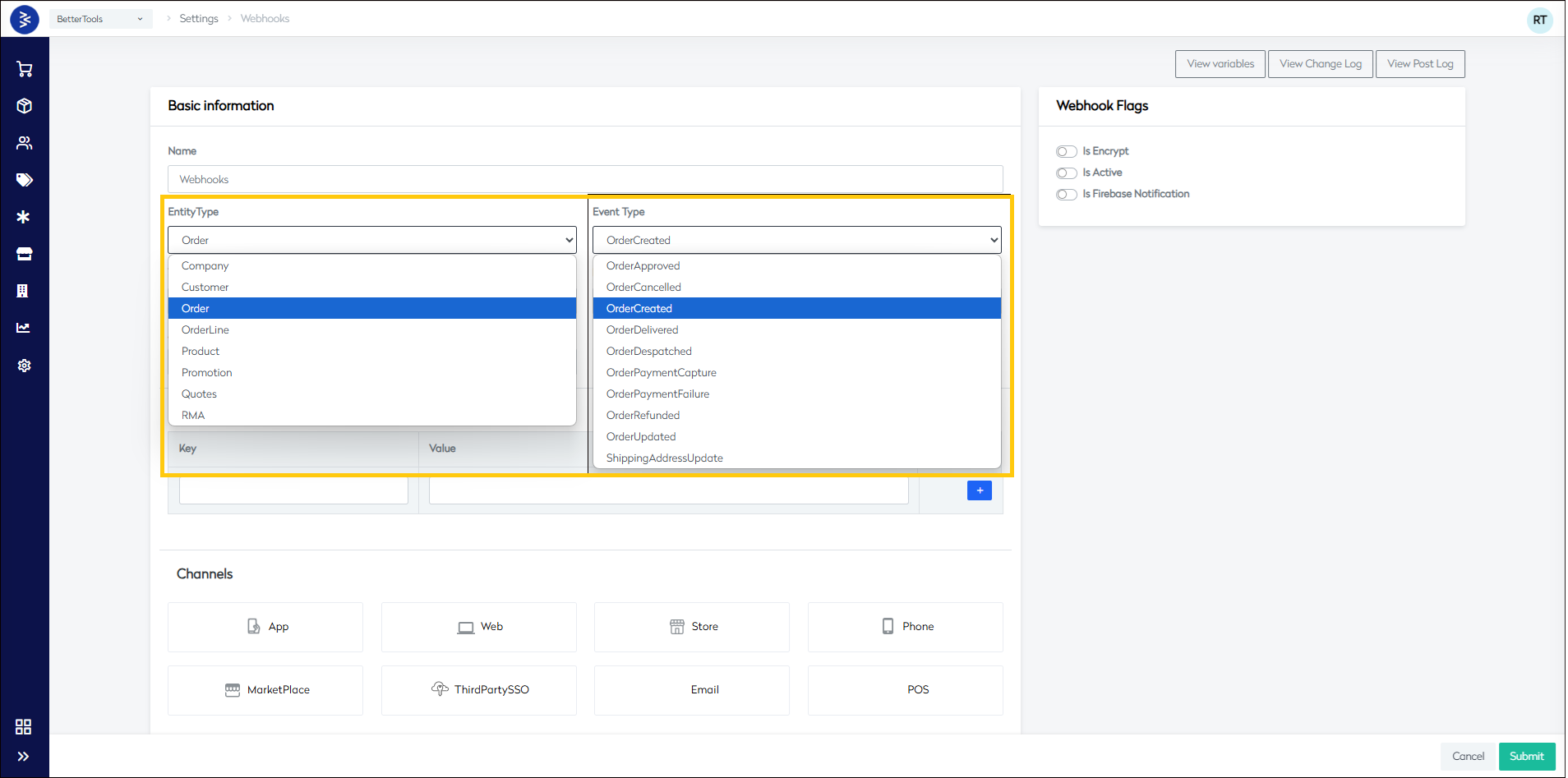Open the EntityType dropdown

click(x=371, y=241)
